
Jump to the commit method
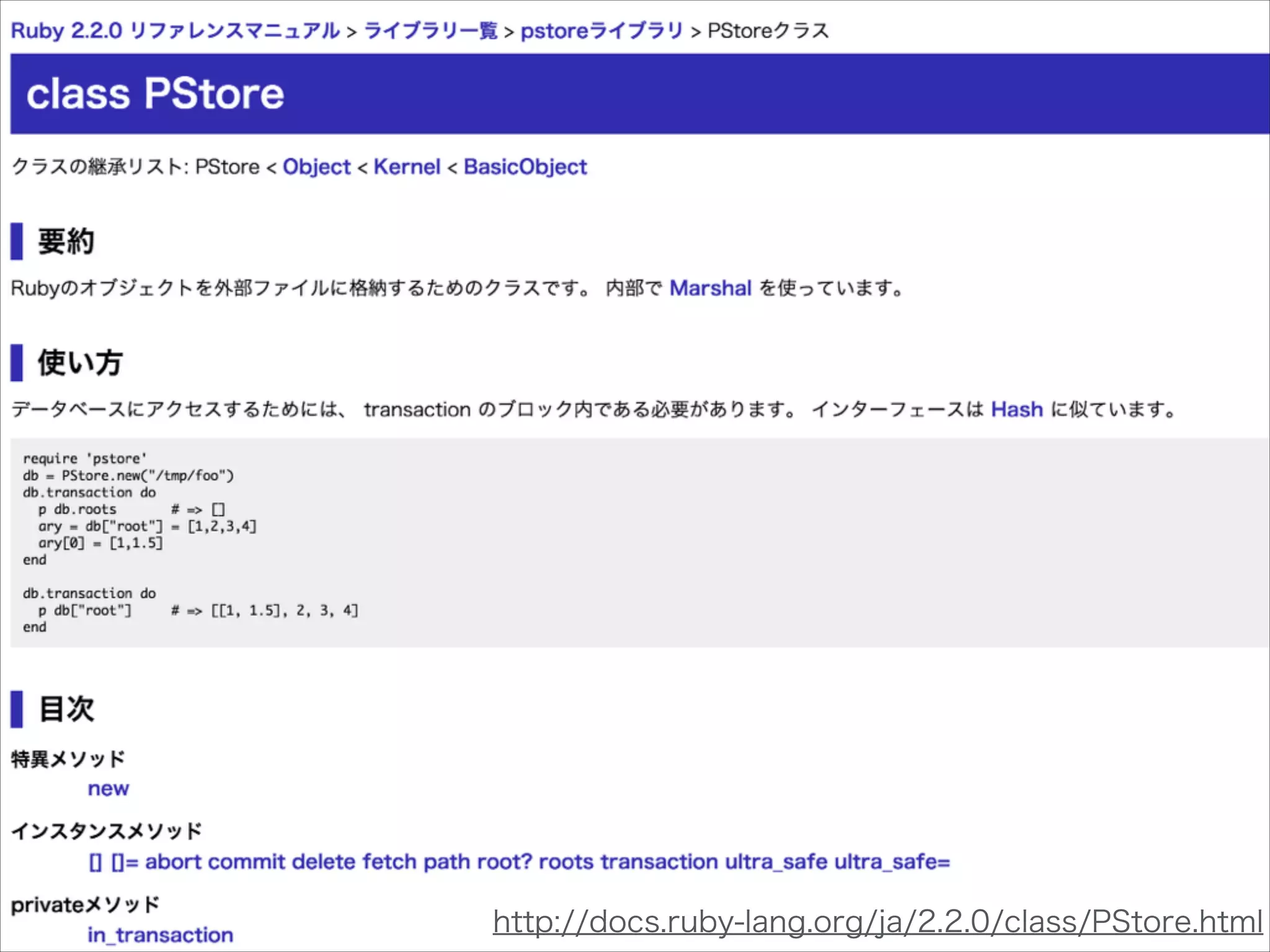247,862
